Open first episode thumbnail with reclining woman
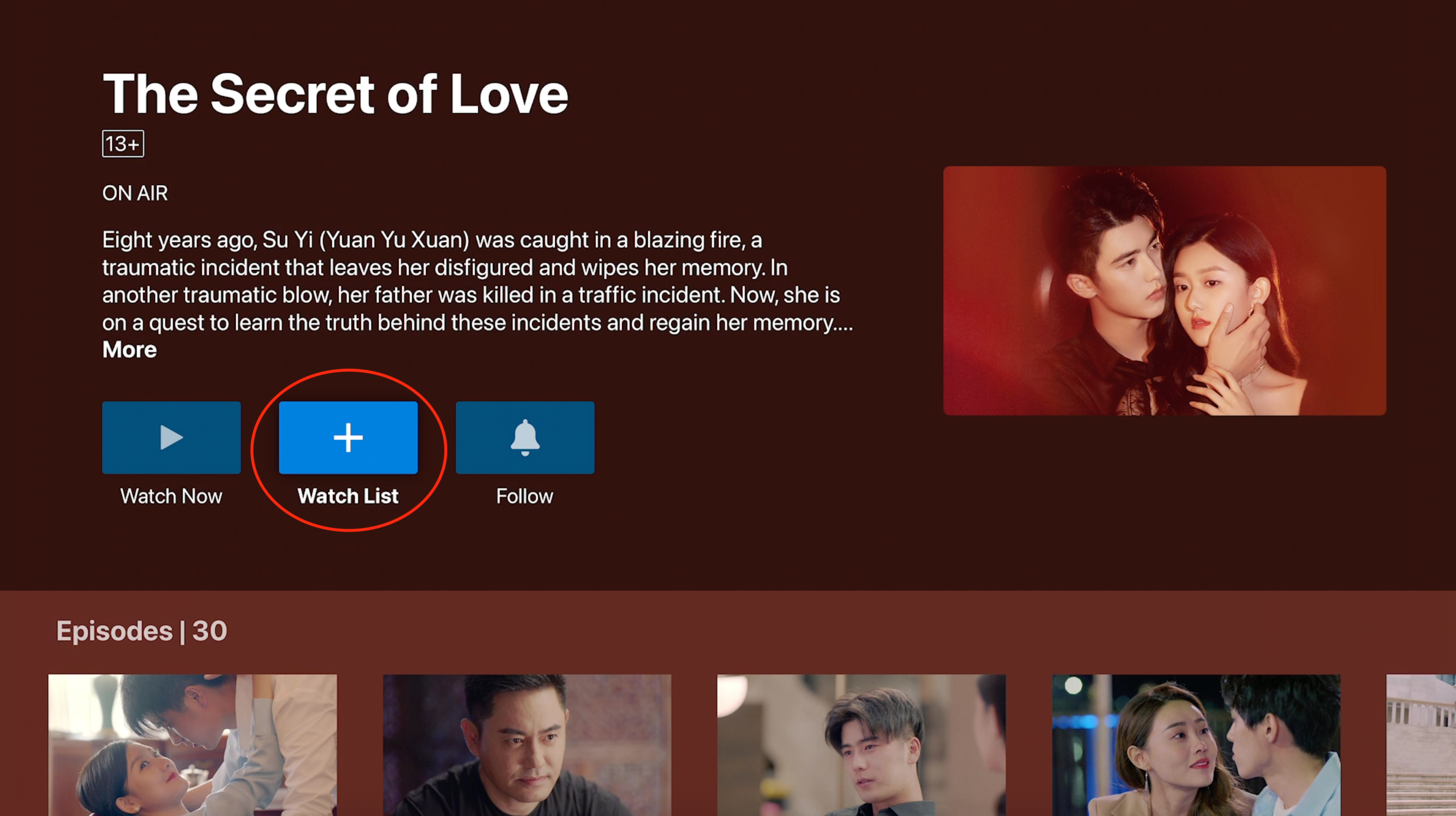This screenshot has width=1456, height=816. click(x=193, y=745)
